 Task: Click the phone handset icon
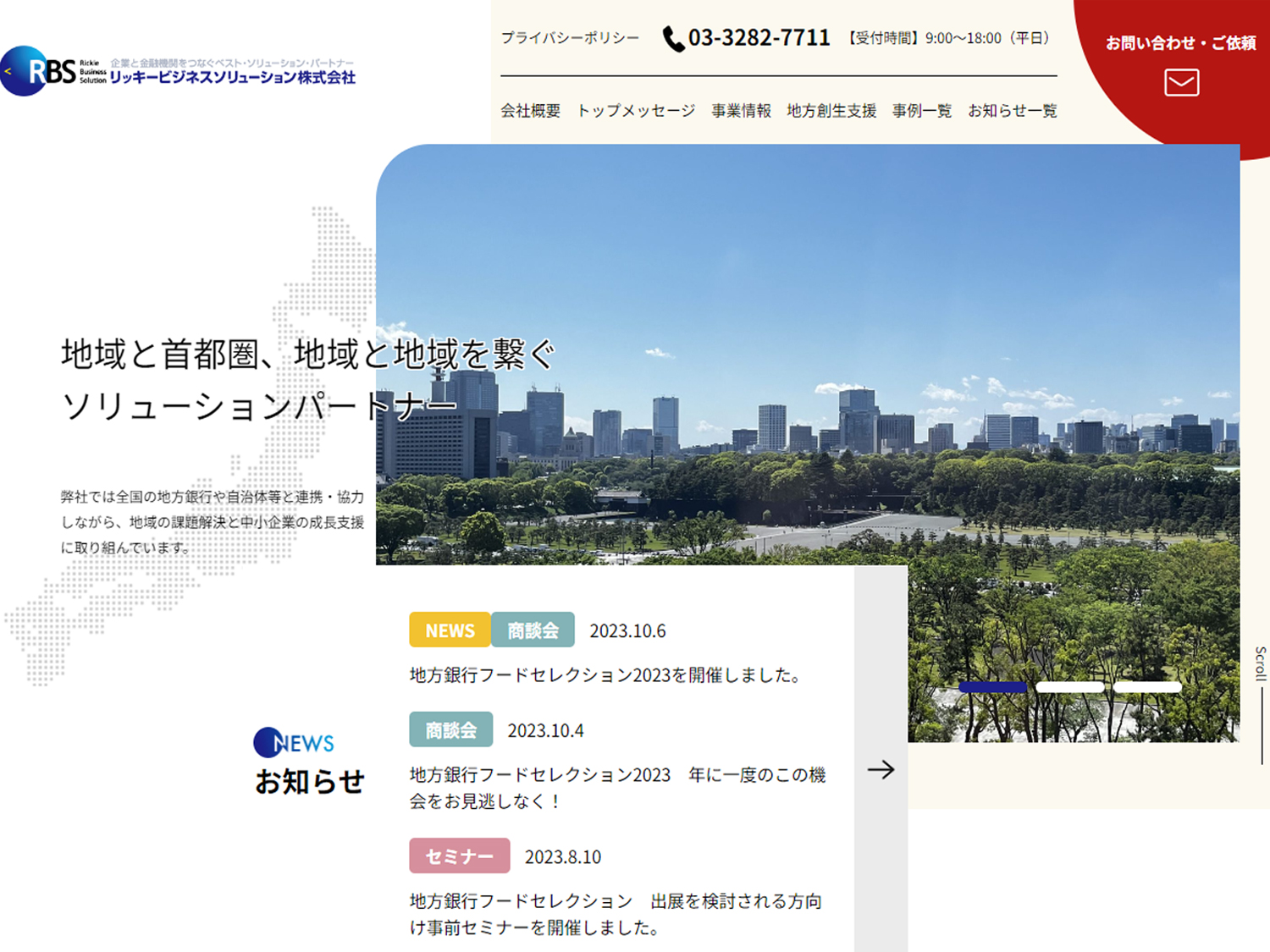click(673, 39)
